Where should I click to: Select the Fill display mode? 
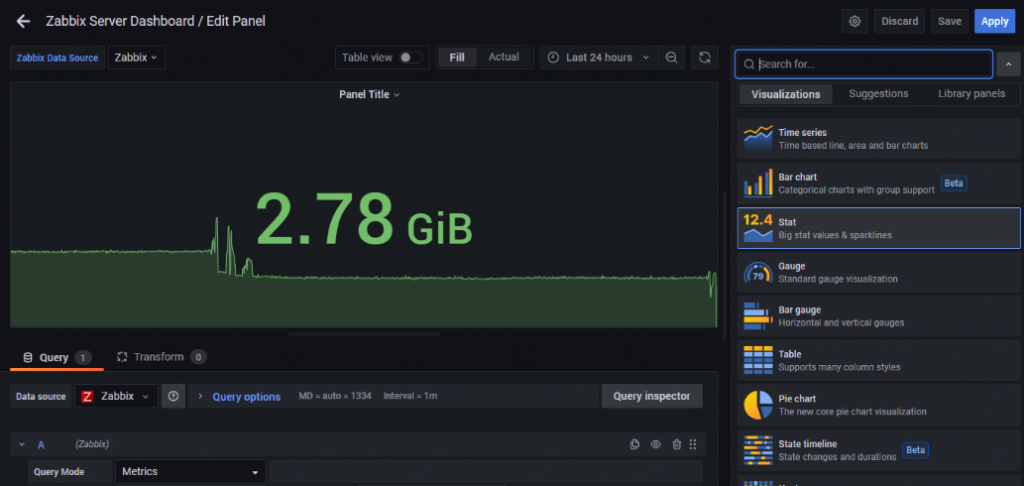pos(457,57)
